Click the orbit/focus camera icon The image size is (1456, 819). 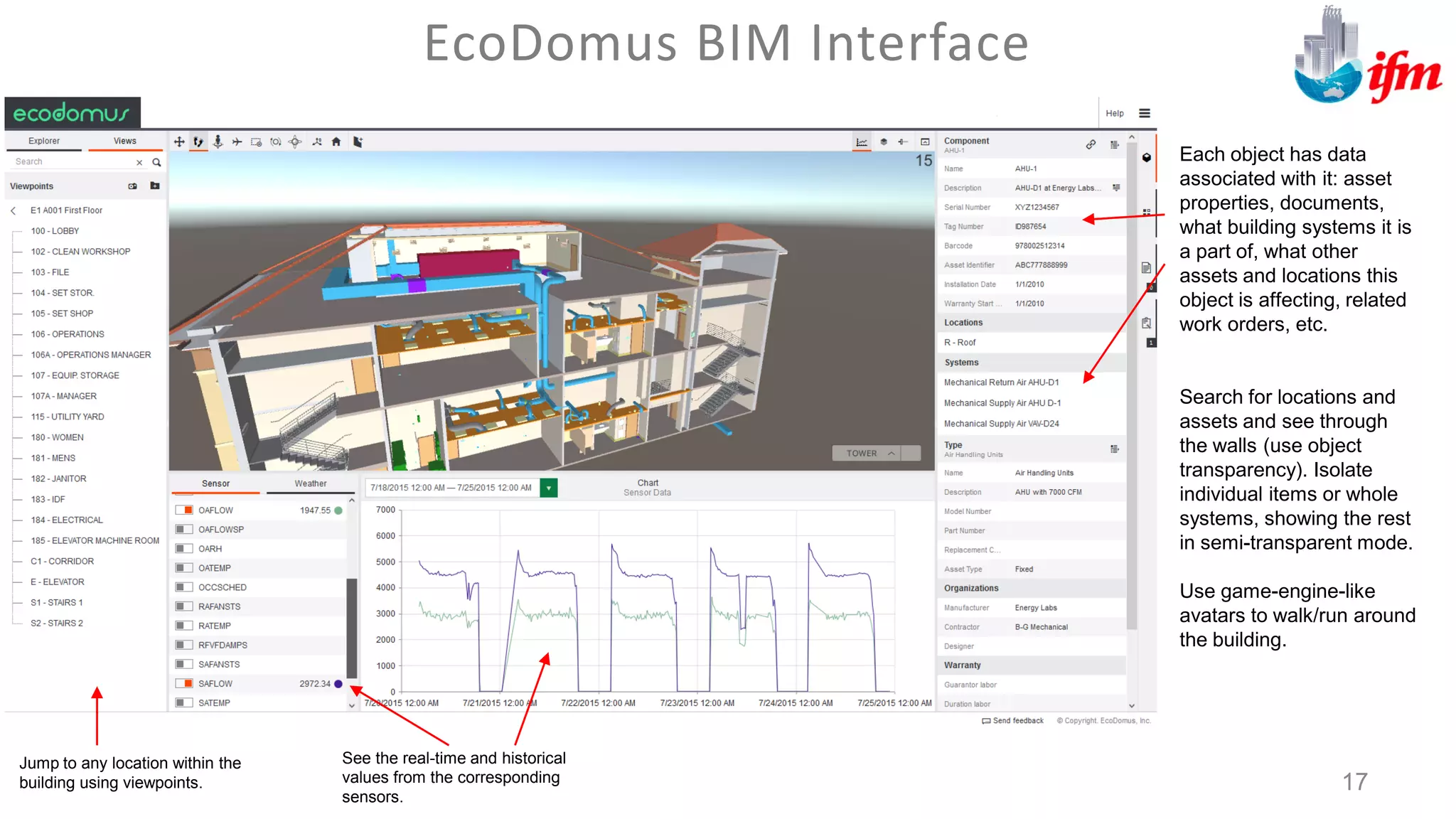pos(276,142)
